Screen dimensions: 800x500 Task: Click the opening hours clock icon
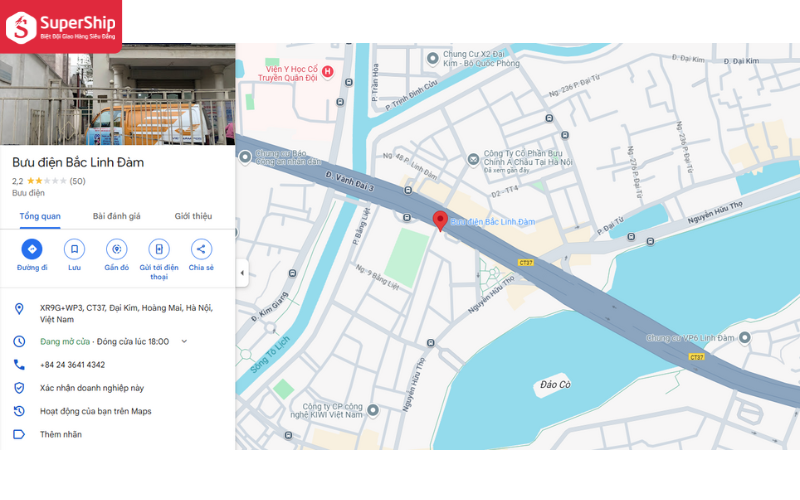coord(19,341)
